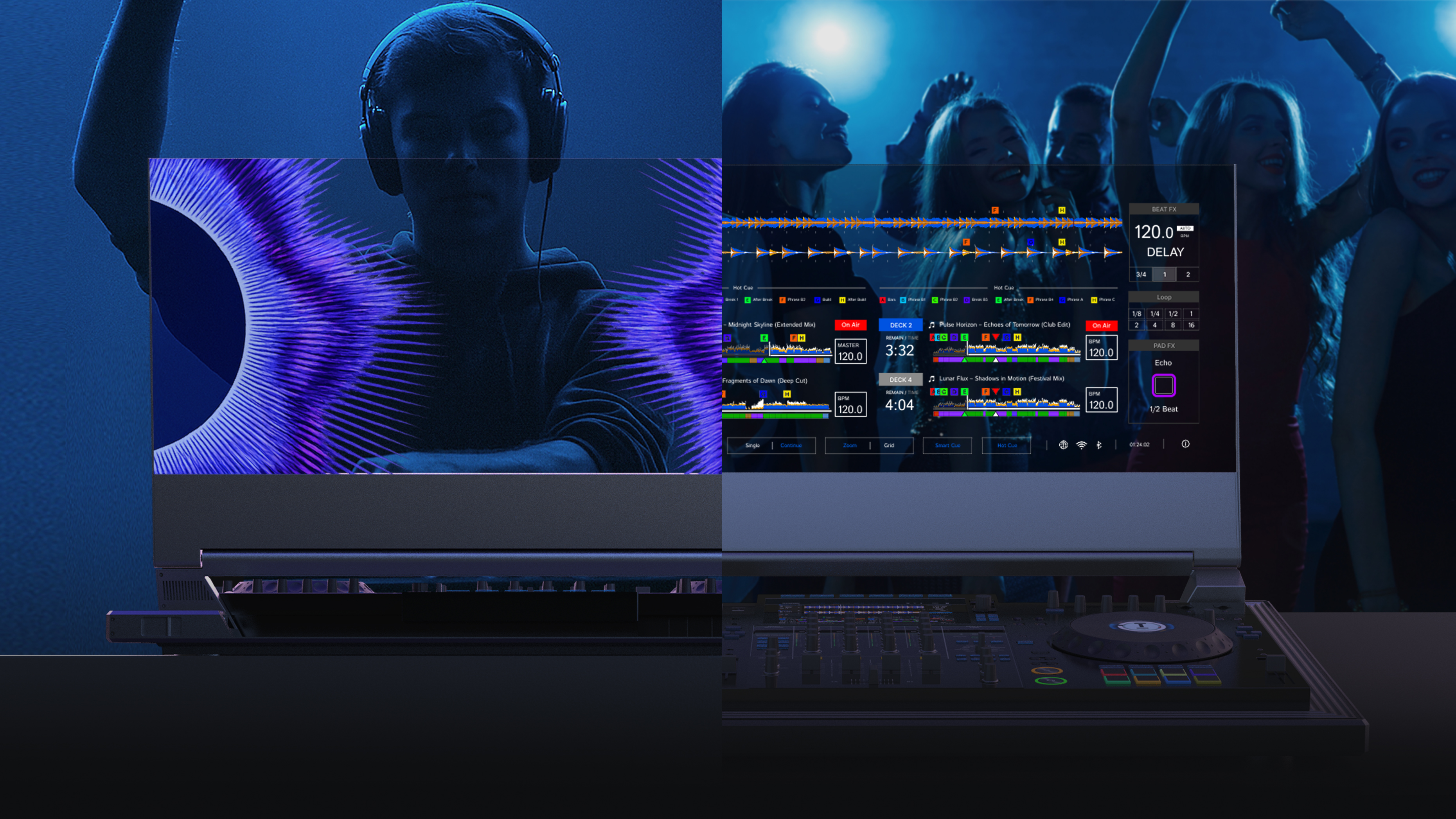Switch play mode to Continue
Screen dimensions: 1456x819
[x=791, y=445]
